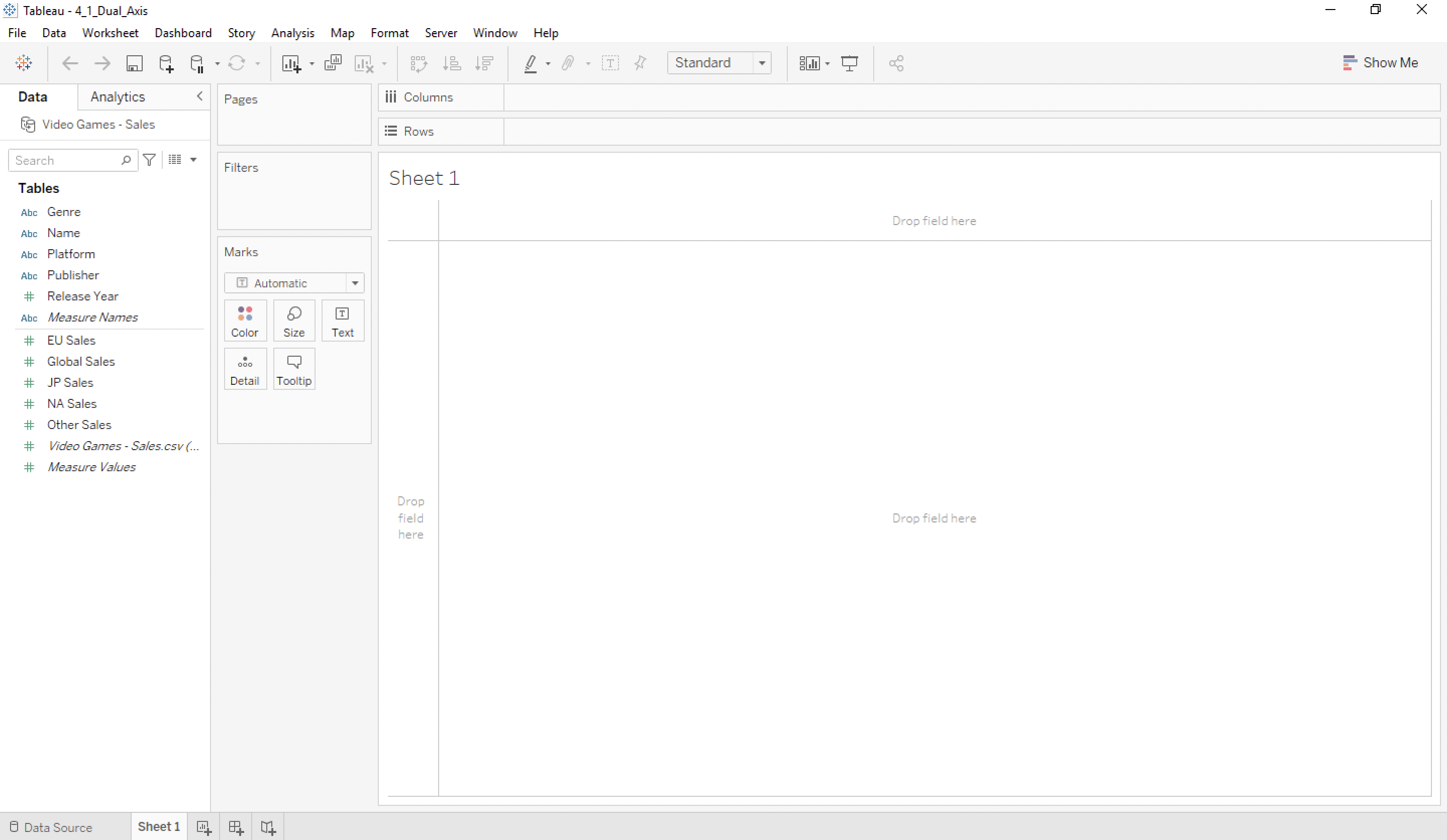Open data pane view options dropdown arrow
This screenshot has width=1447, height=840.
point(193,160)
